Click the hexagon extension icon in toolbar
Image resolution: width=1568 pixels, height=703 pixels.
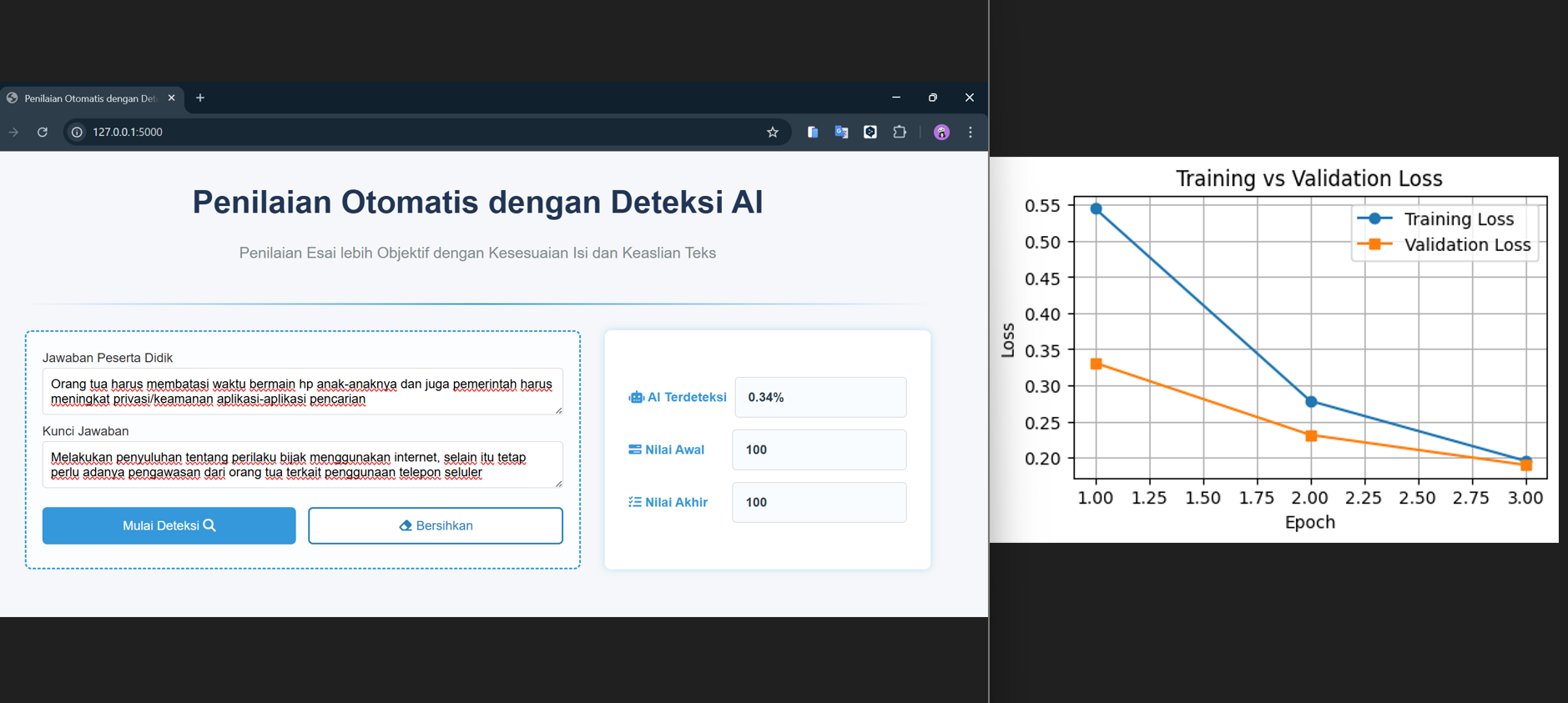tap(870, 132)
